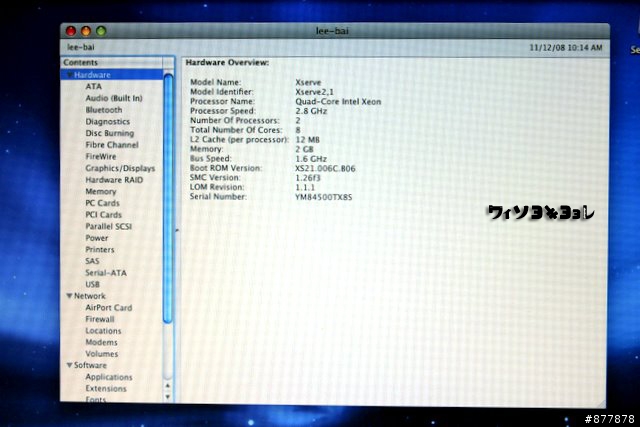Select the Network category row

(x=111, y=296)
